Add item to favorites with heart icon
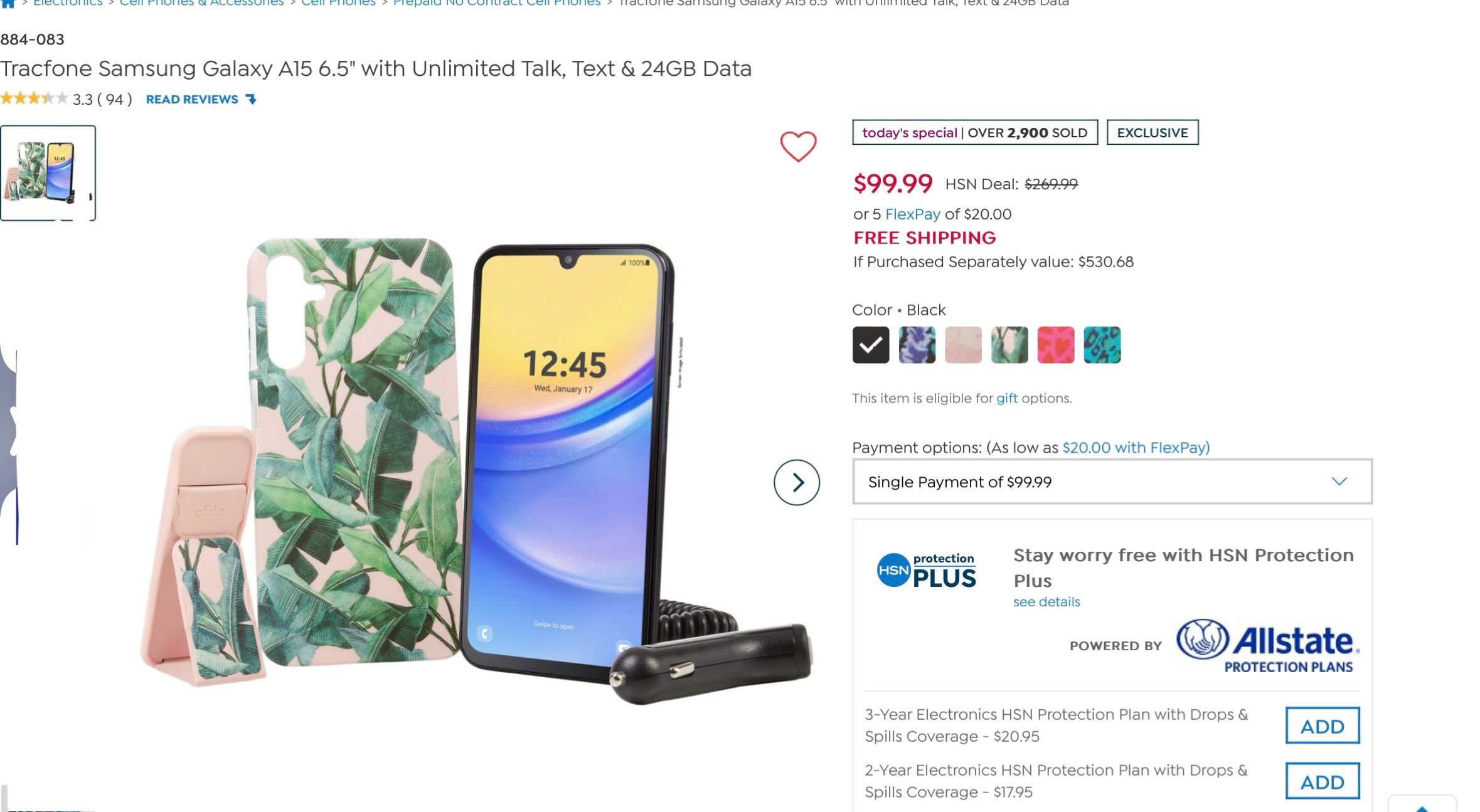 click(798, 147)
